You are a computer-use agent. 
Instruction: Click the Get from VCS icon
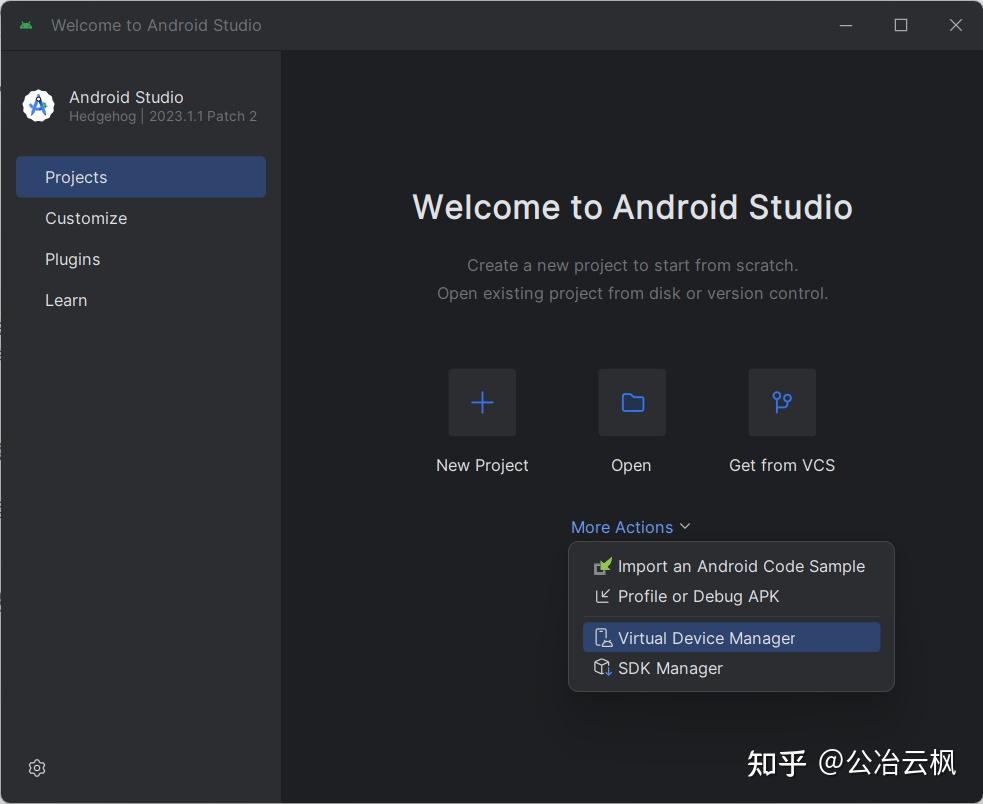pyautogui.click(x=781, y=402)
